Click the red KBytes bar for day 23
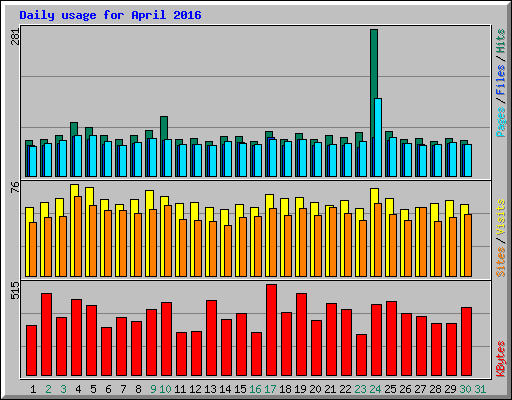Image resolution: width=512 pixels, height=400 pixels. click(361, 355)
